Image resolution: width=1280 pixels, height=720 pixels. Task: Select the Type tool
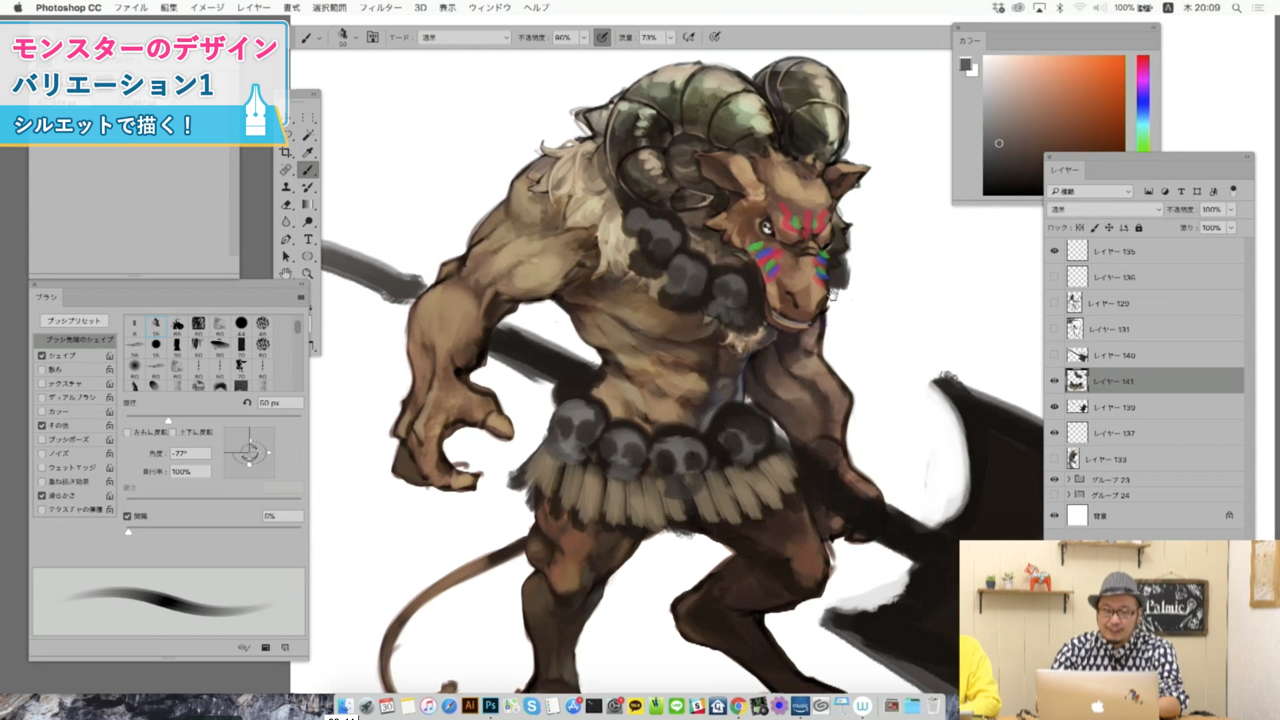coord(309,240)
